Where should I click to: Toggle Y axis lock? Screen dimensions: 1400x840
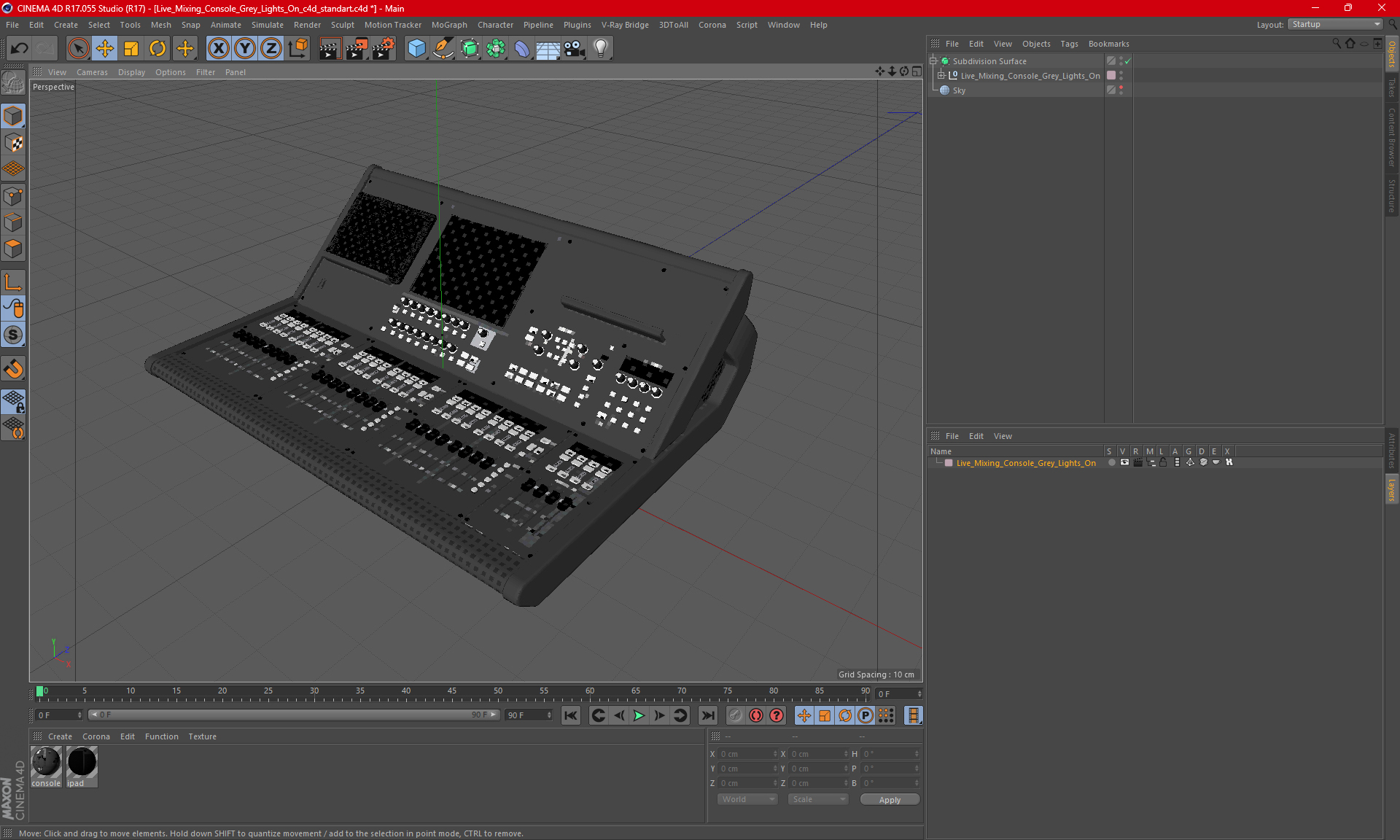point(245,48)
